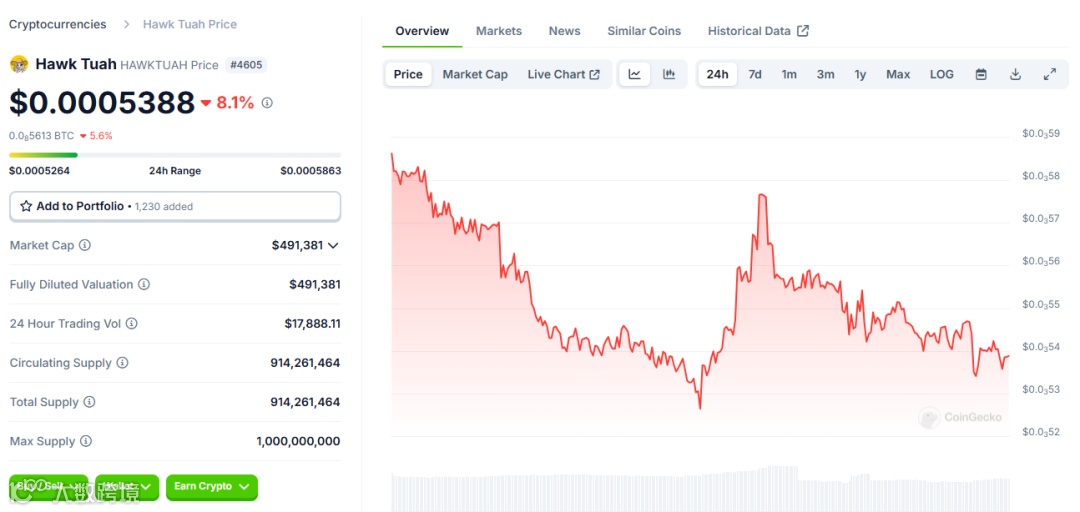This screenshot has height=512, width=1080.
Task: Open the calendar date range icon
Action: coord(981,74)
